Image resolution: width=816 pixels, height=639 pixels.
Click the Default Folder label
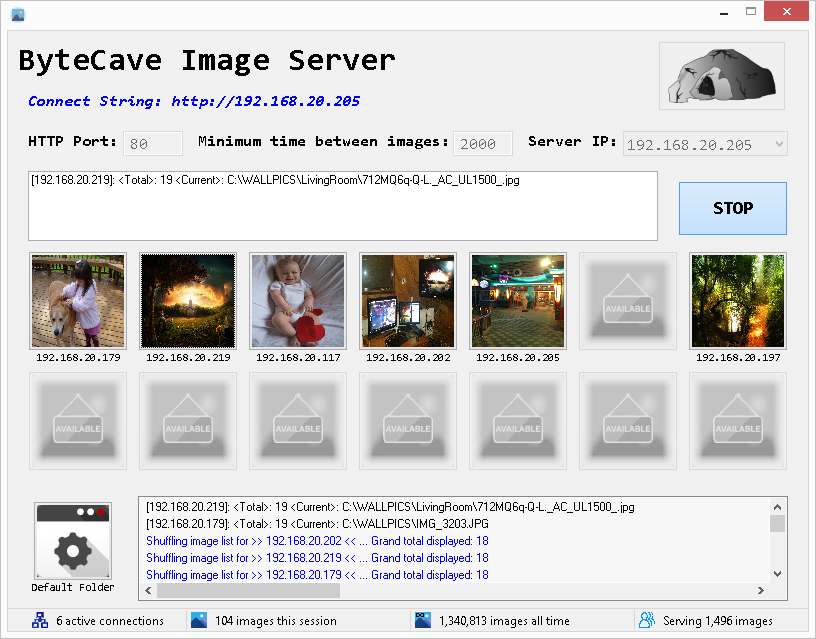[73, 587]
